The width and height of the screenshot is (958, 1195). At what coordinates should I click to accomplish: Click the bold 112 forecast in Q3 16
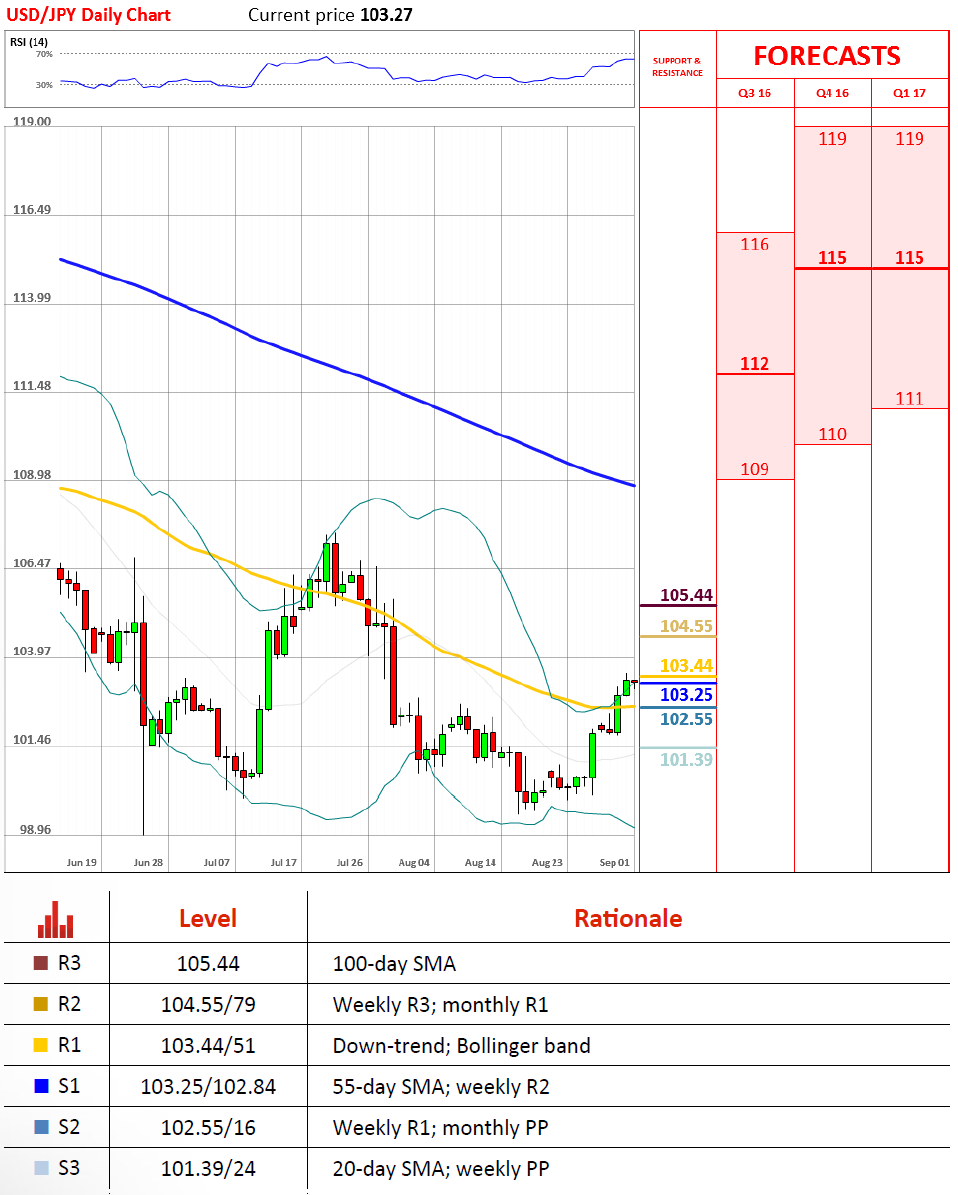tap(755, 364)
